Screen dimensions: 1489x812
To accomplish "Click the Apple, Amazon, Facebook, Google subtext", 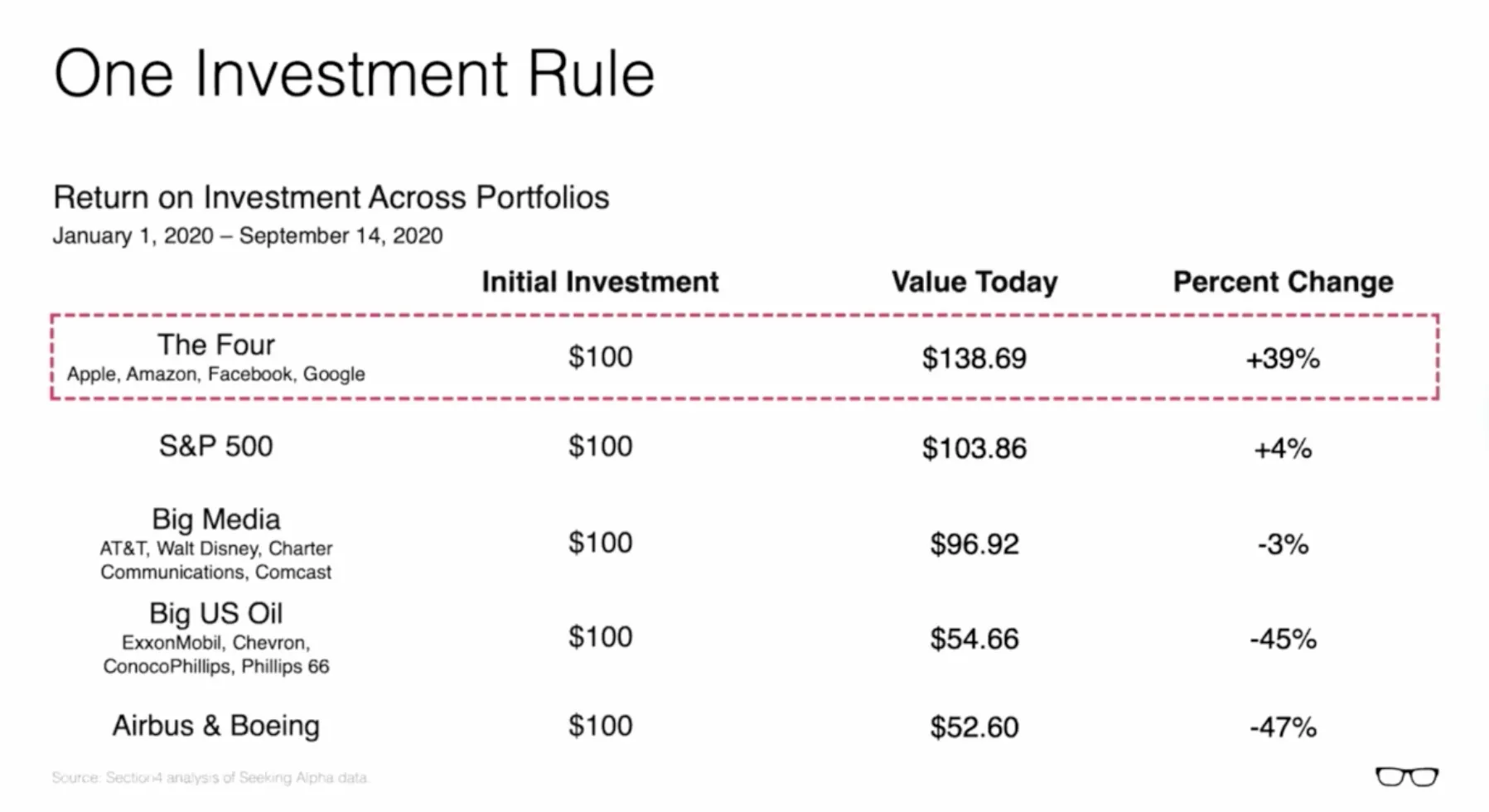I will tap(215, 375).
